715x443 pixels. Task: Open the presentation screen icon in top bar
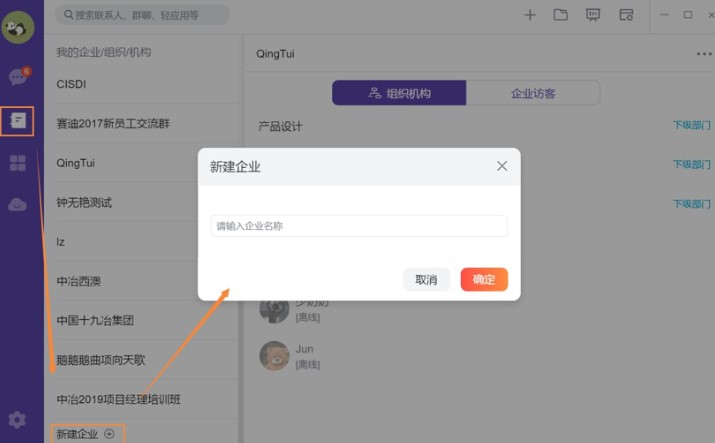(x=593, y=15)
